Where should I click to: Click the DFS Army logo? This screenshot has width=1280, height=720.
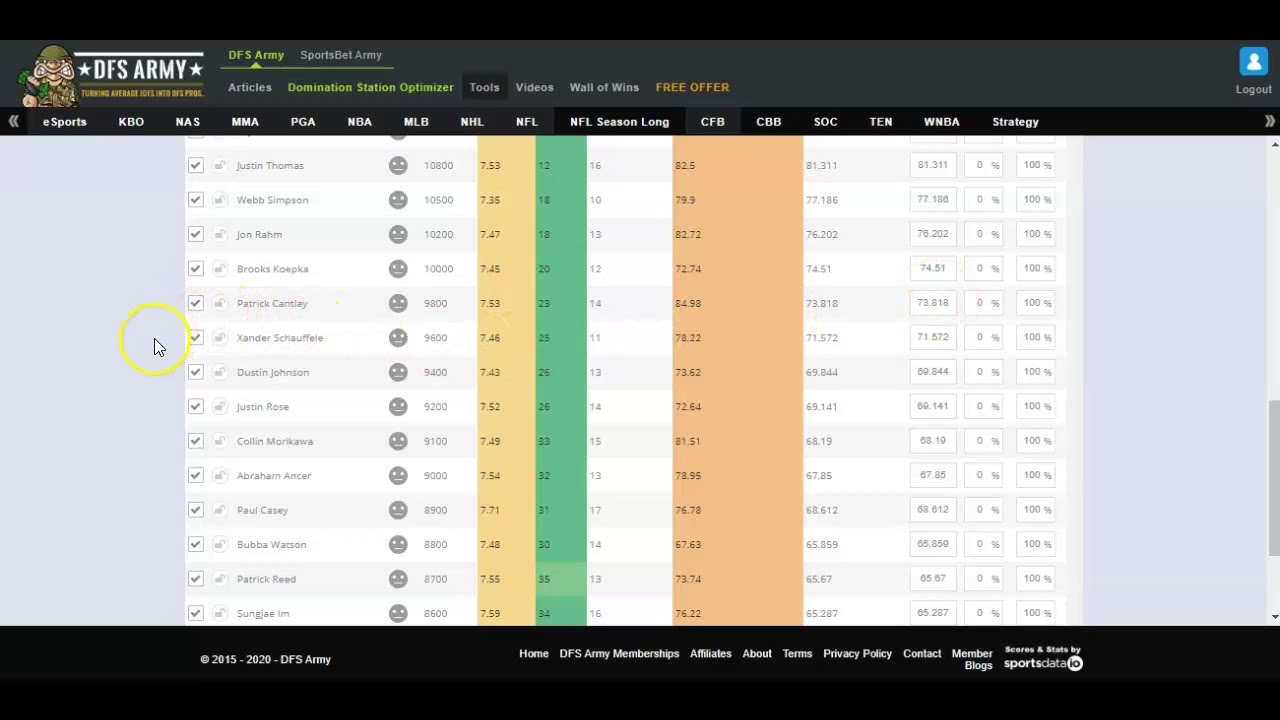[x=112, y=75]
